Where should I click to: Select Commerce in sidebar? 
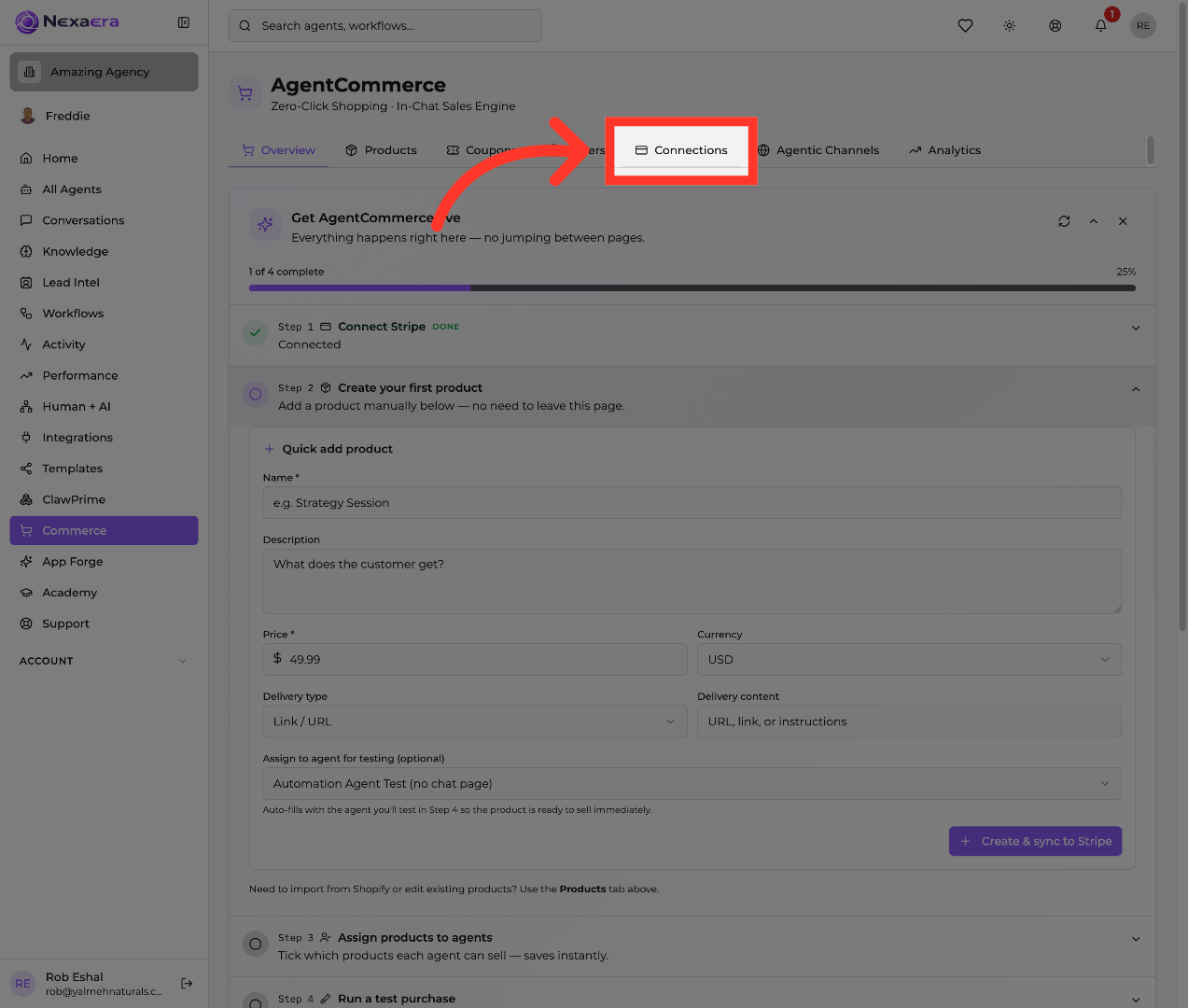104,530
